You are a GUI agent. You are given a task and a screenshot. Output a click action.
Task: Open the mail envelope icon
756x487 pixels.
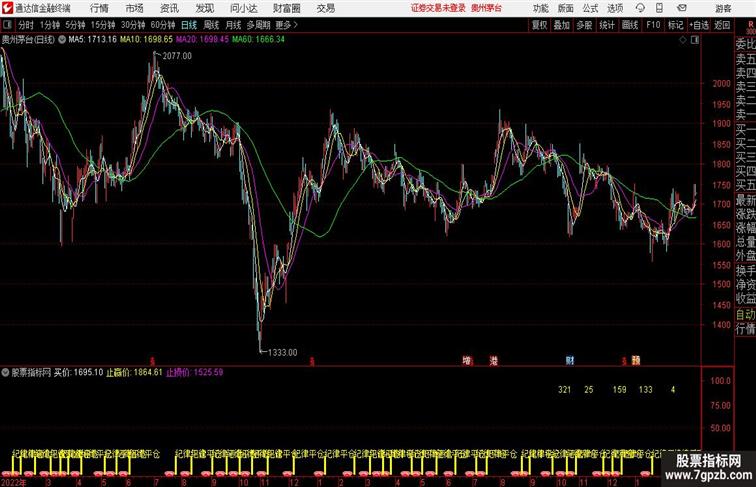click(682, 8)
